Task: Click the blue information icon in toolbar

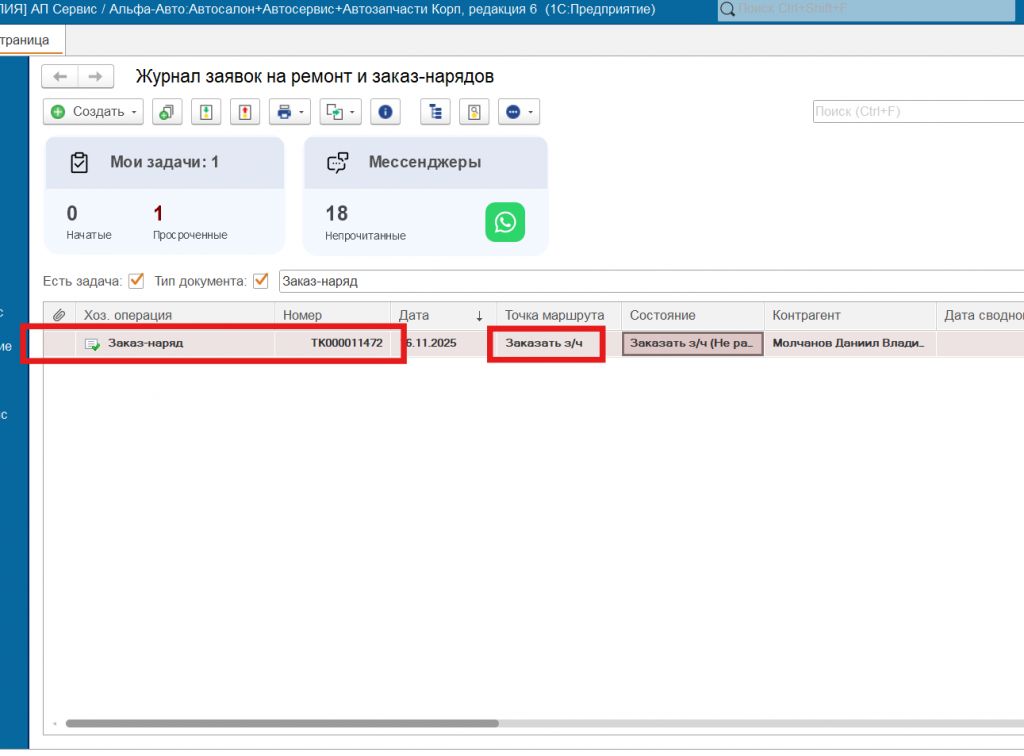Action: tap(385, 112)
